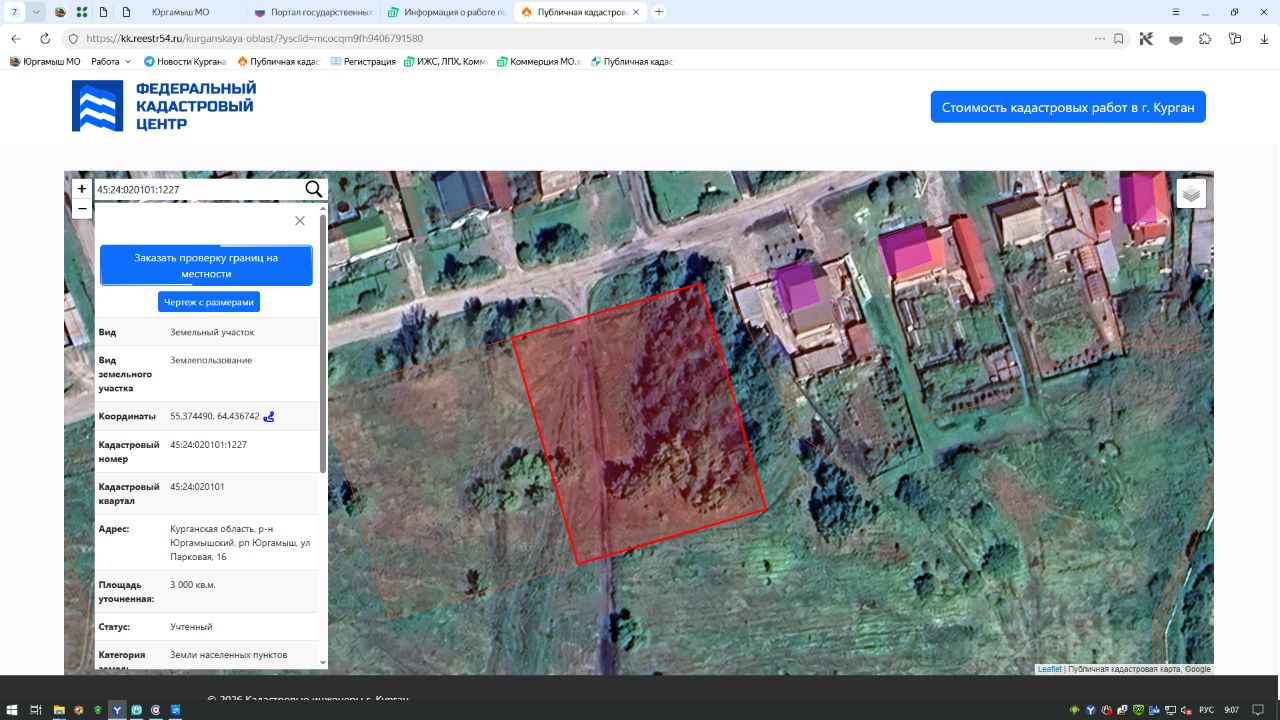The height and width of the screenshot is (720, 1280).
Task: Click the status value Учтенный
Action: click(192, 627)
